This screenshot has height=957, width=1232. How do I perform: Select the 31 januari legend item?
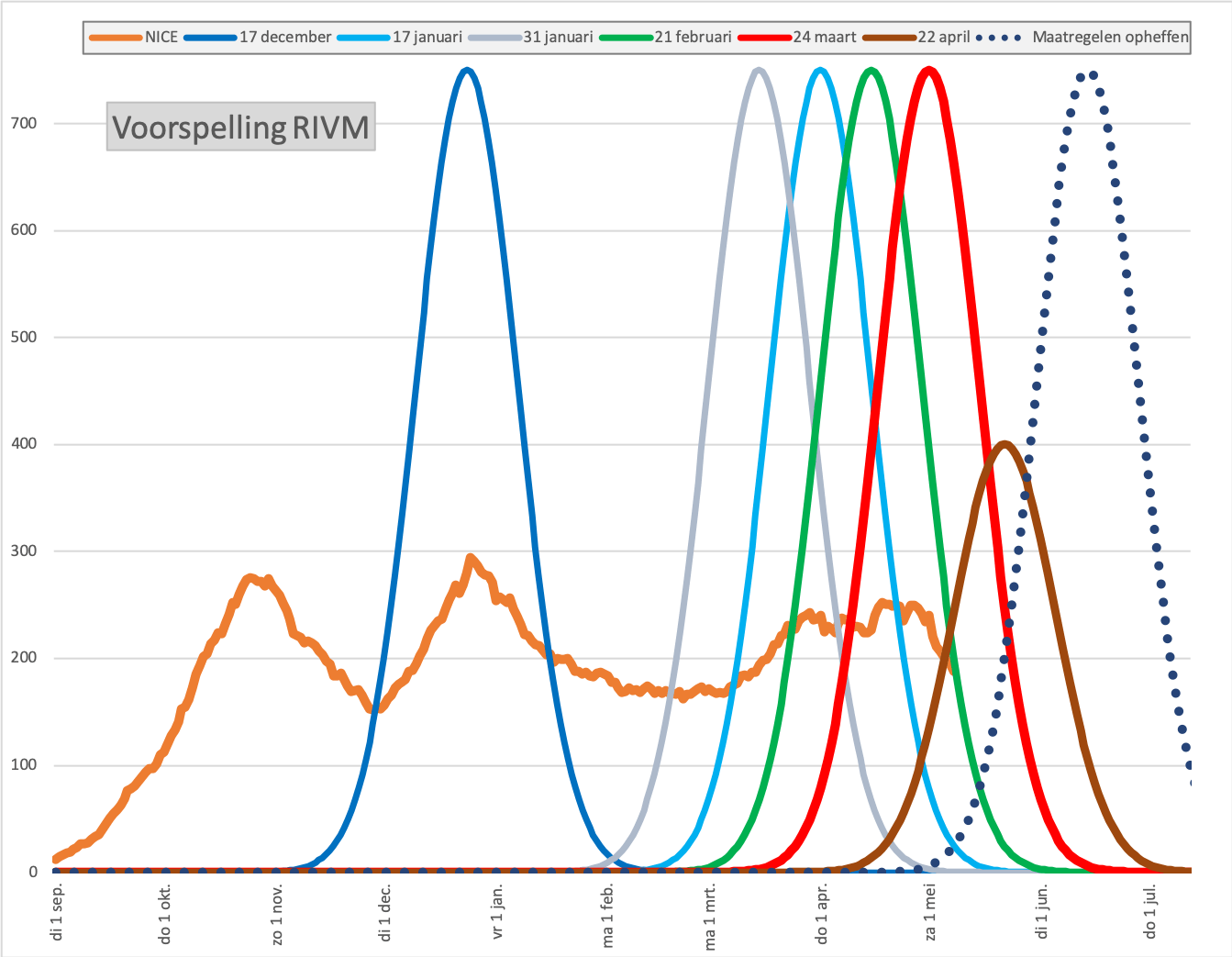531,38
